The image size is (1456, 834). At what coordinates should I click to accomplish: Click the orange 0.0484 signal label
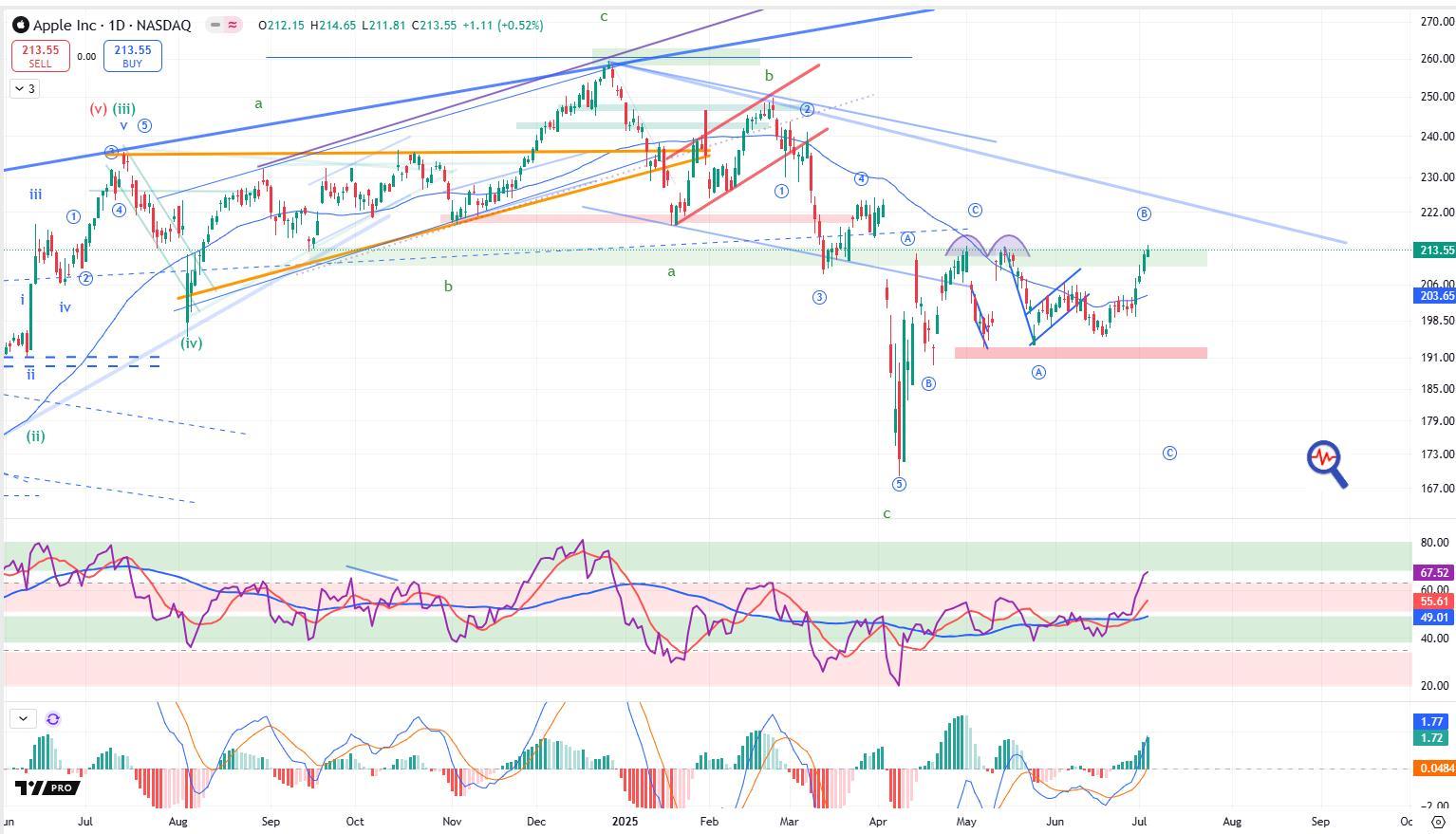point(1434,768)
